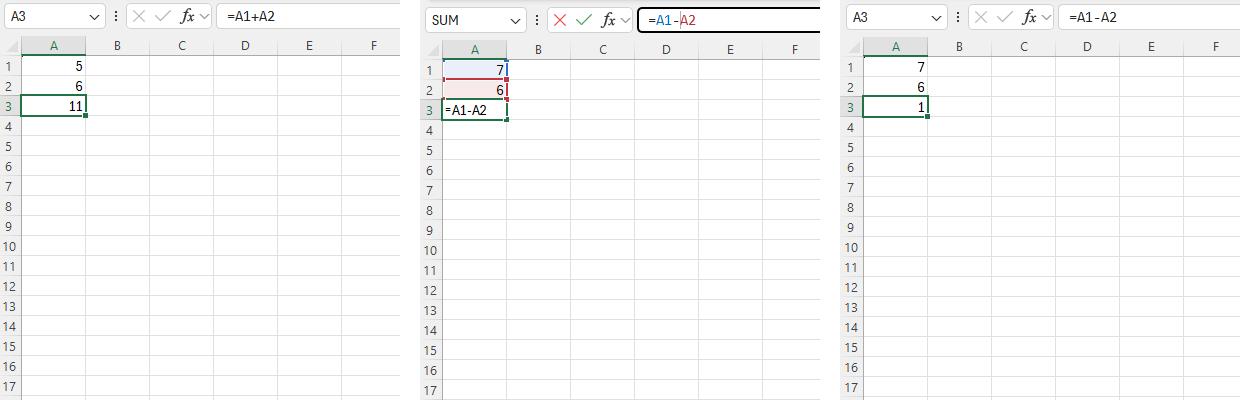
Task: Open the Name Box dropdown in leftmost spreadsheet
Action: click(94, 17)
